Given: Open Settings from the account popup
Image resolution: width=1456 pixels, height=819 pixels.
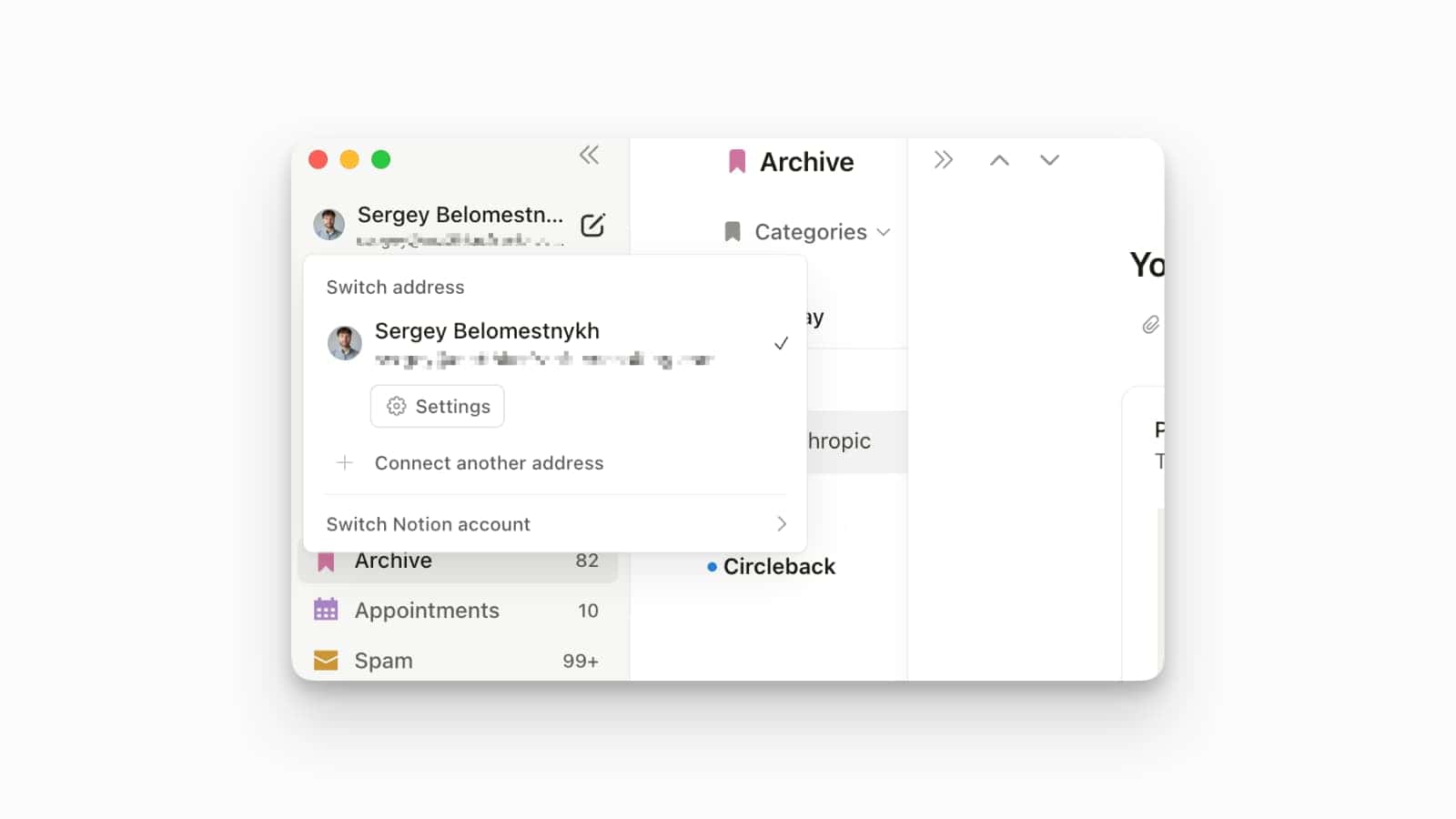Looking at the screenshot, I should pos(437,406).
